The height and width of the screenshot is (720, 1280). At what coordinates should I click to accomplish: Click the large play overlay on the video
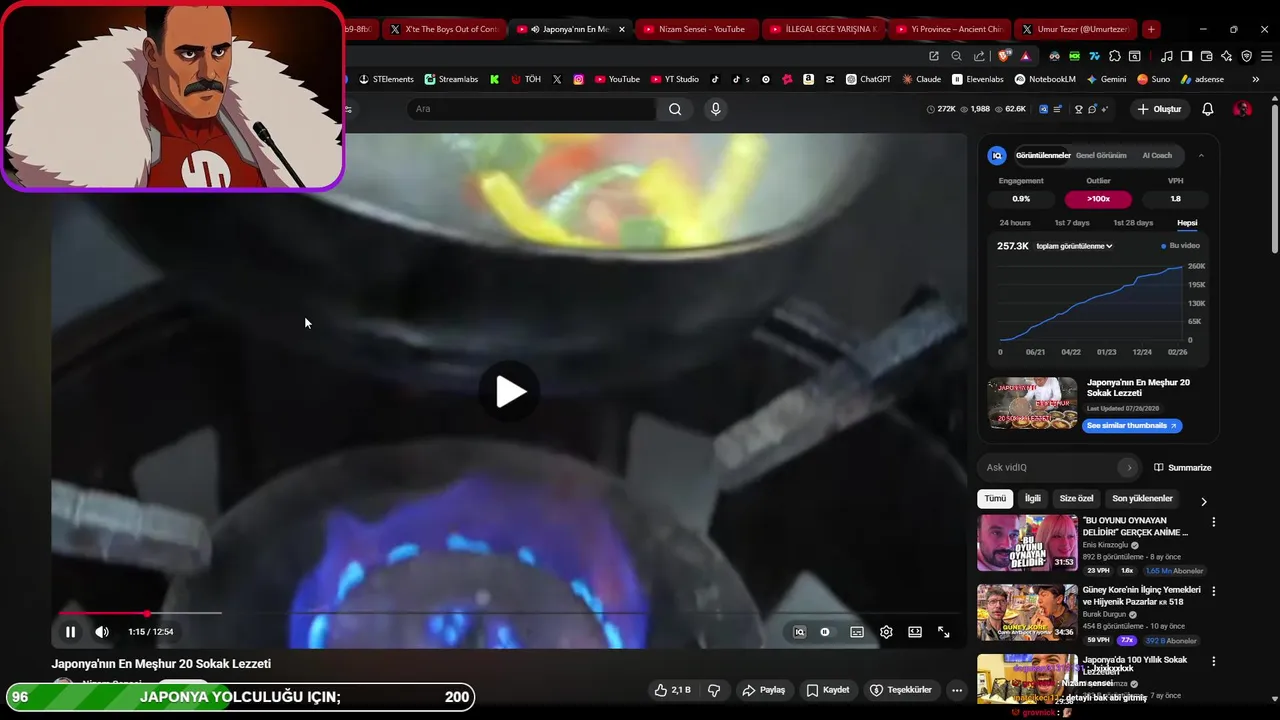click(x=509, y=391)
